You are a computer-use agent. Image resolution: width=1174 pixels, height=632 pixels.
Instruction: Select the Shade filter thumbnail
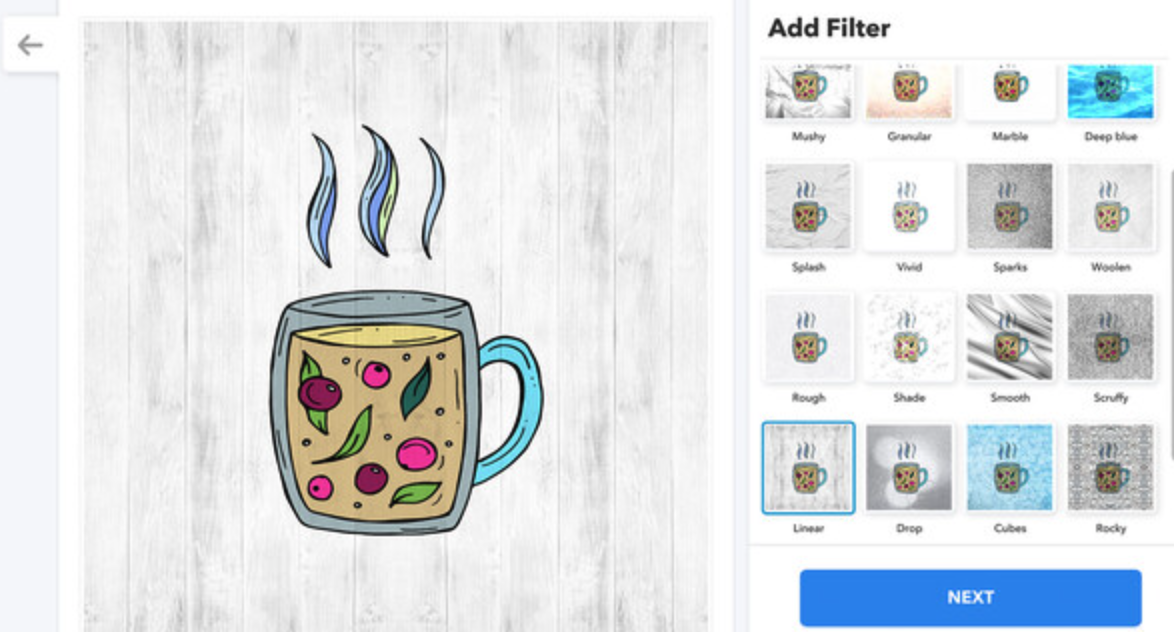pyautogui.click(x=909, y=337)
